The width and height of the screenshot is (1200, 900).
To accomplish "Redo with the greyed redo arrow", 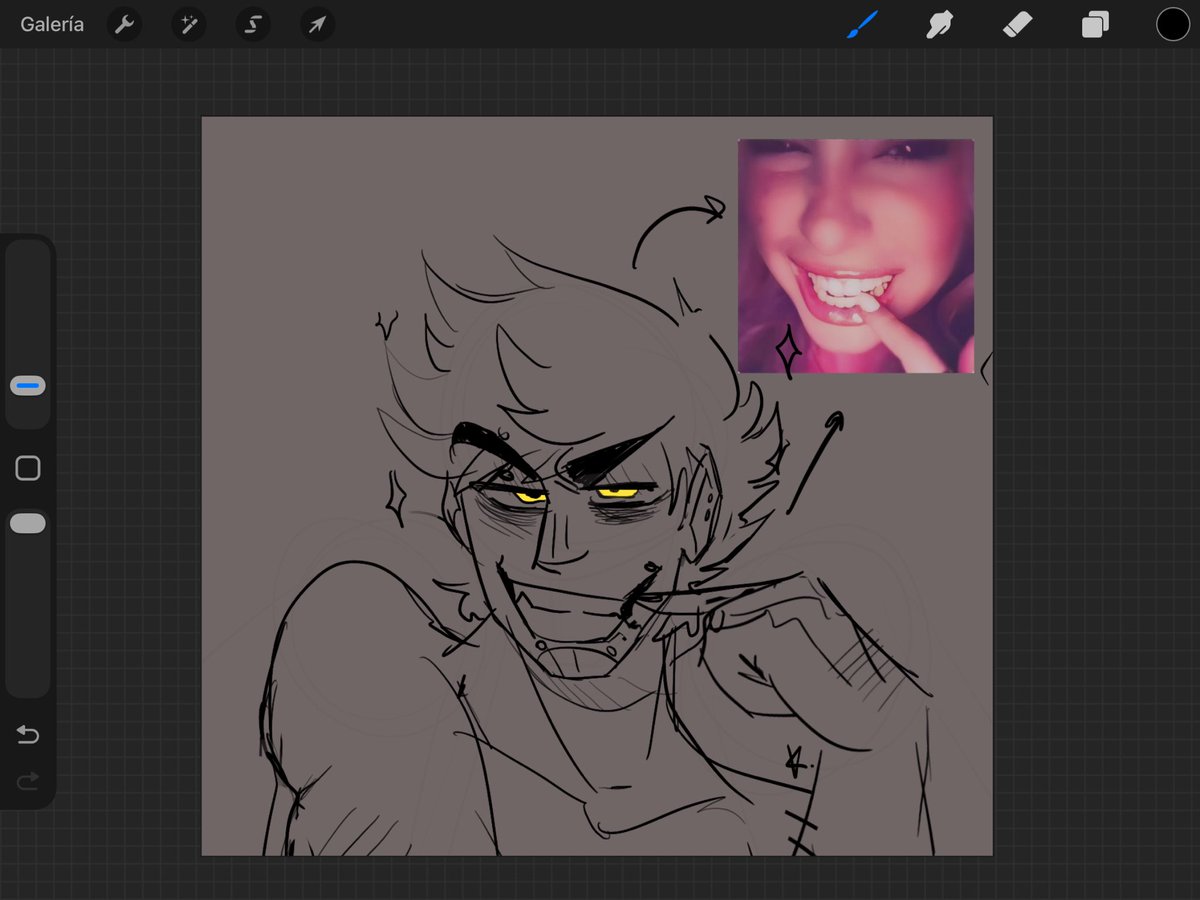I will coord(28,779).
